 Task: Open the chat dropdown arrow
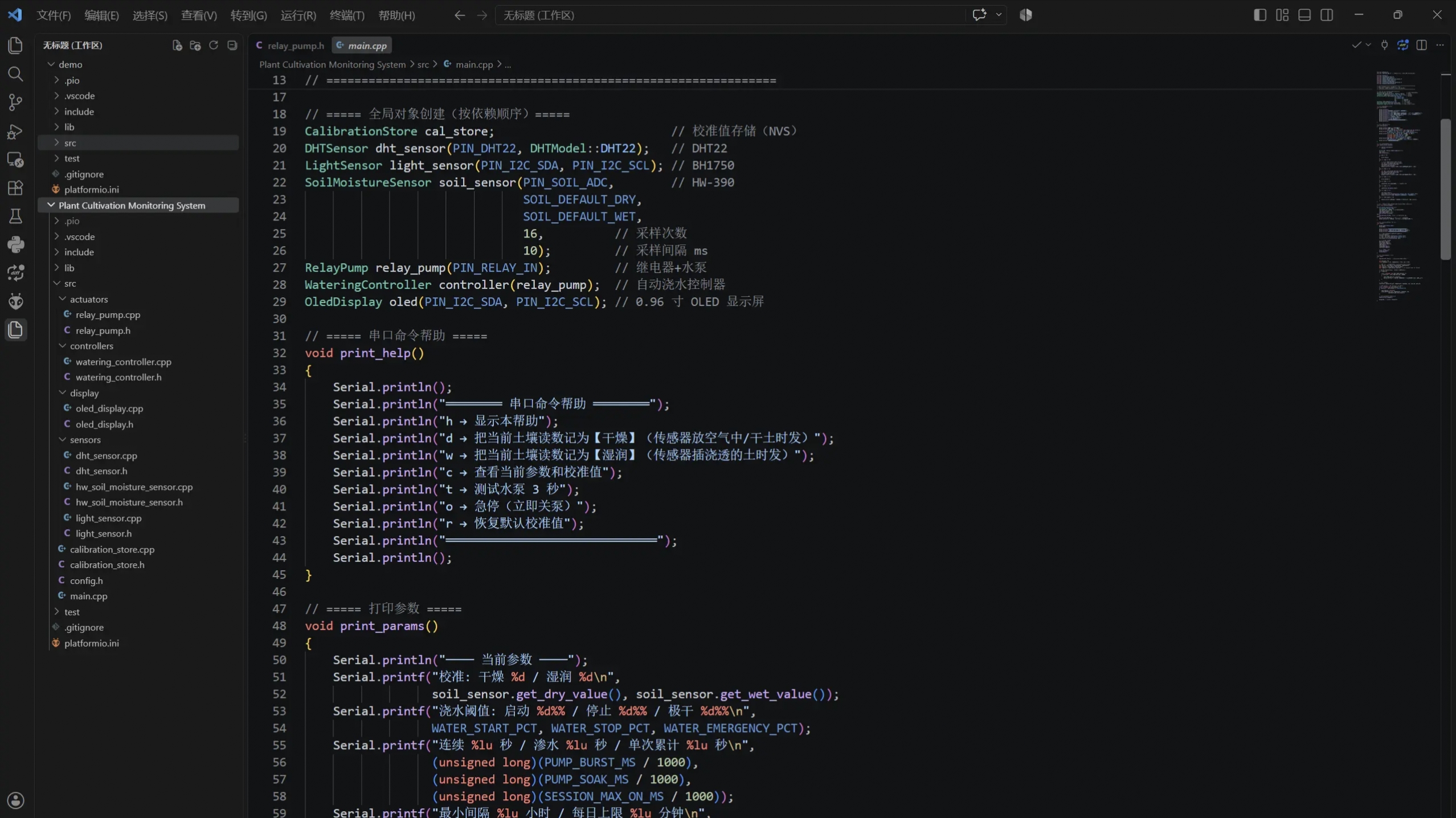point(999,15)
